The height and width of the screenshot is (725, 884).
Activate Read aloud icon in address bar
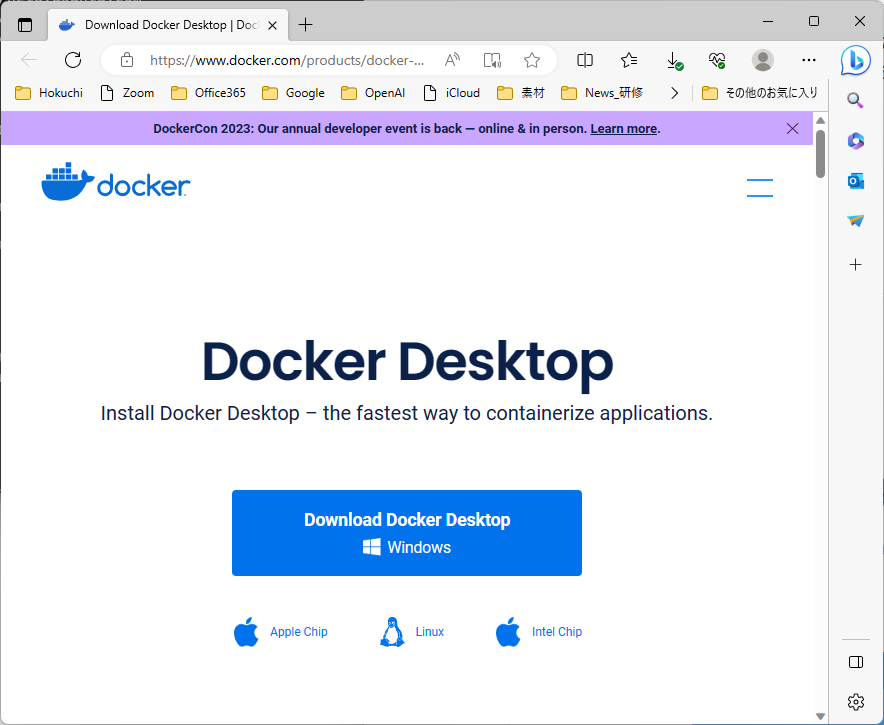[x=452, y=60]
